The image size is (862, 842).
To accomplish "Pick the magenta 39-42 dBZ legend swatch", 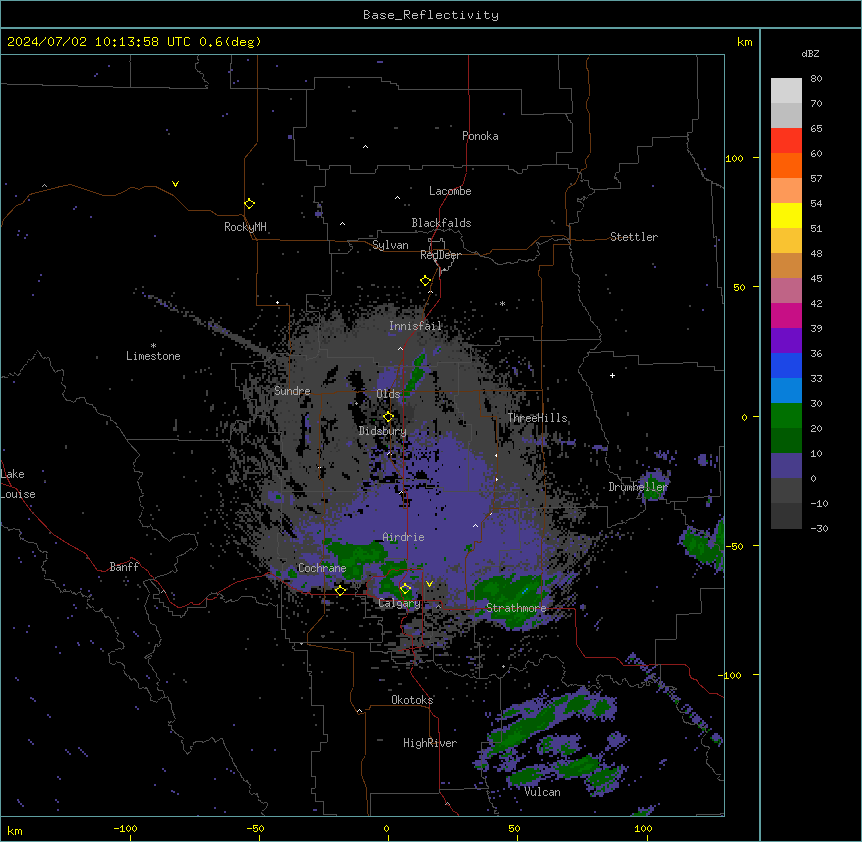I will tap(786, 315).
